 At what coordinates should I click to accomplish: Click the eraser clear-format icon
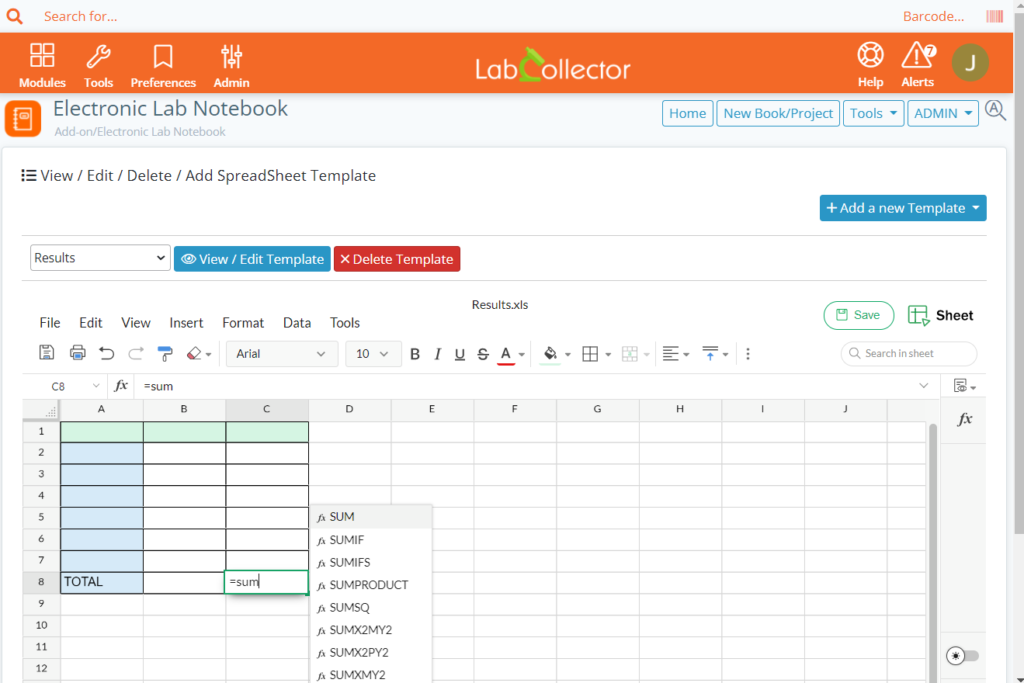[194, 353]
